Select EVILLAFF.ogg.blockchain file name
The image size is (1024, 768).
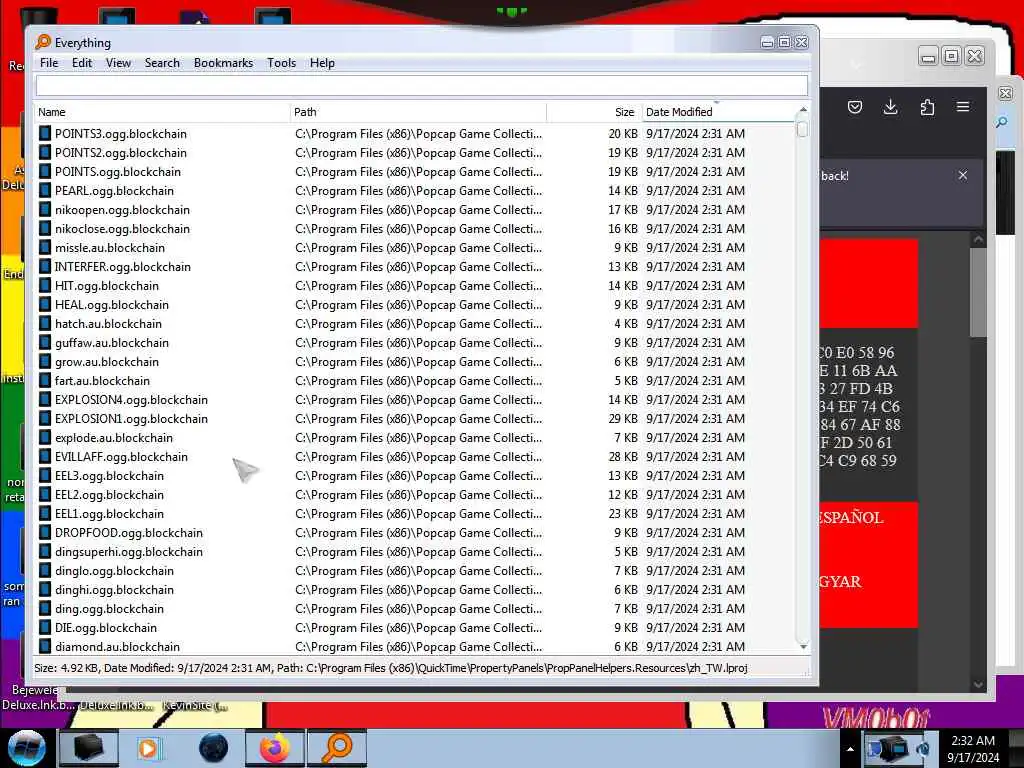121,456
